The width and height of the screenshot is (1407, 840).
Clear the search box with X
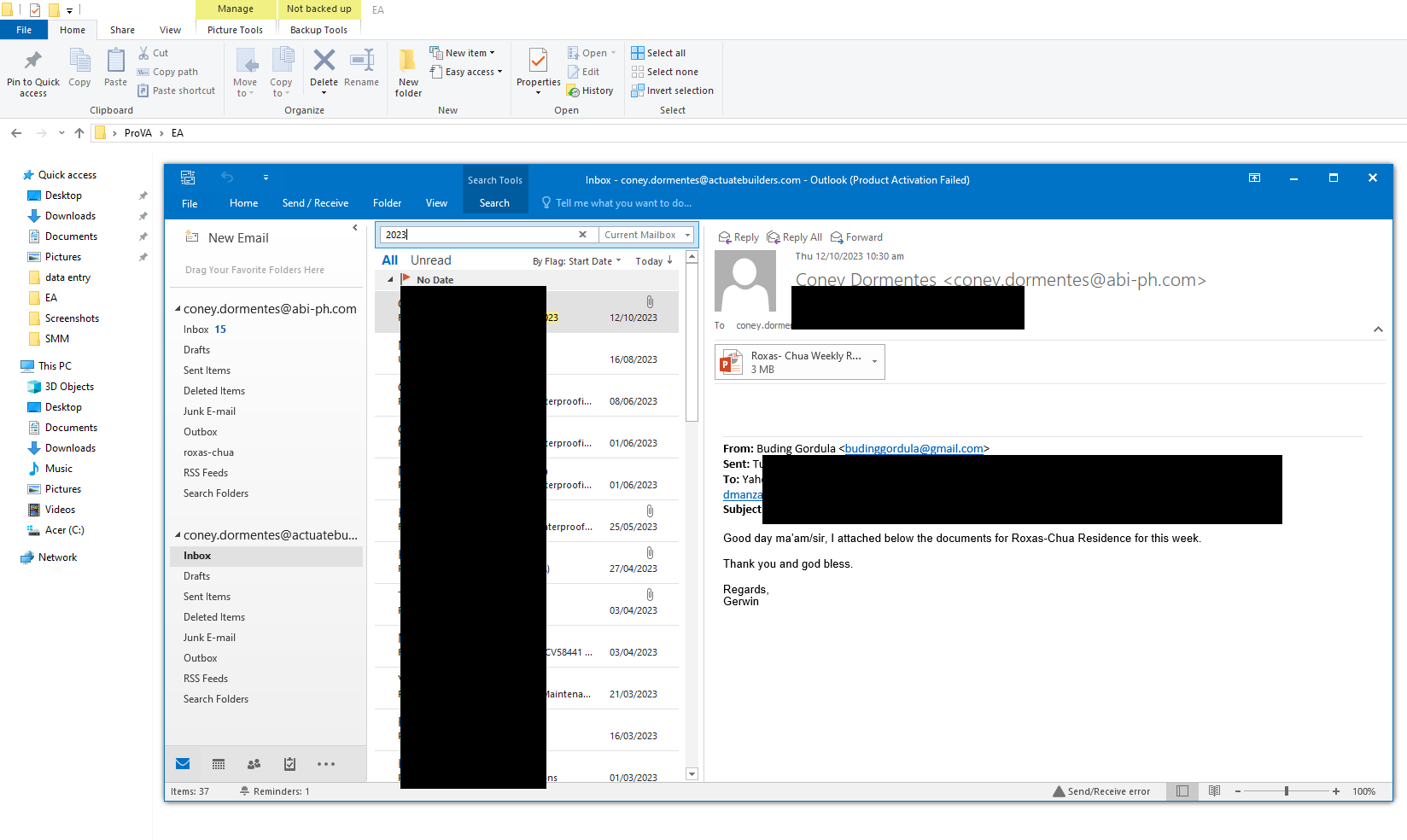click(582, 235)
